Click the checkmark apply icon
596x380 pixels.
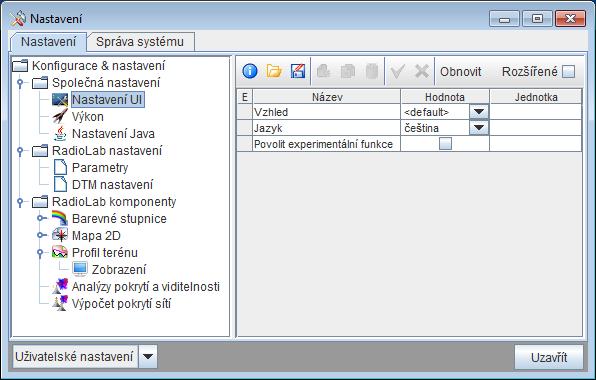[x=397, y=71]
